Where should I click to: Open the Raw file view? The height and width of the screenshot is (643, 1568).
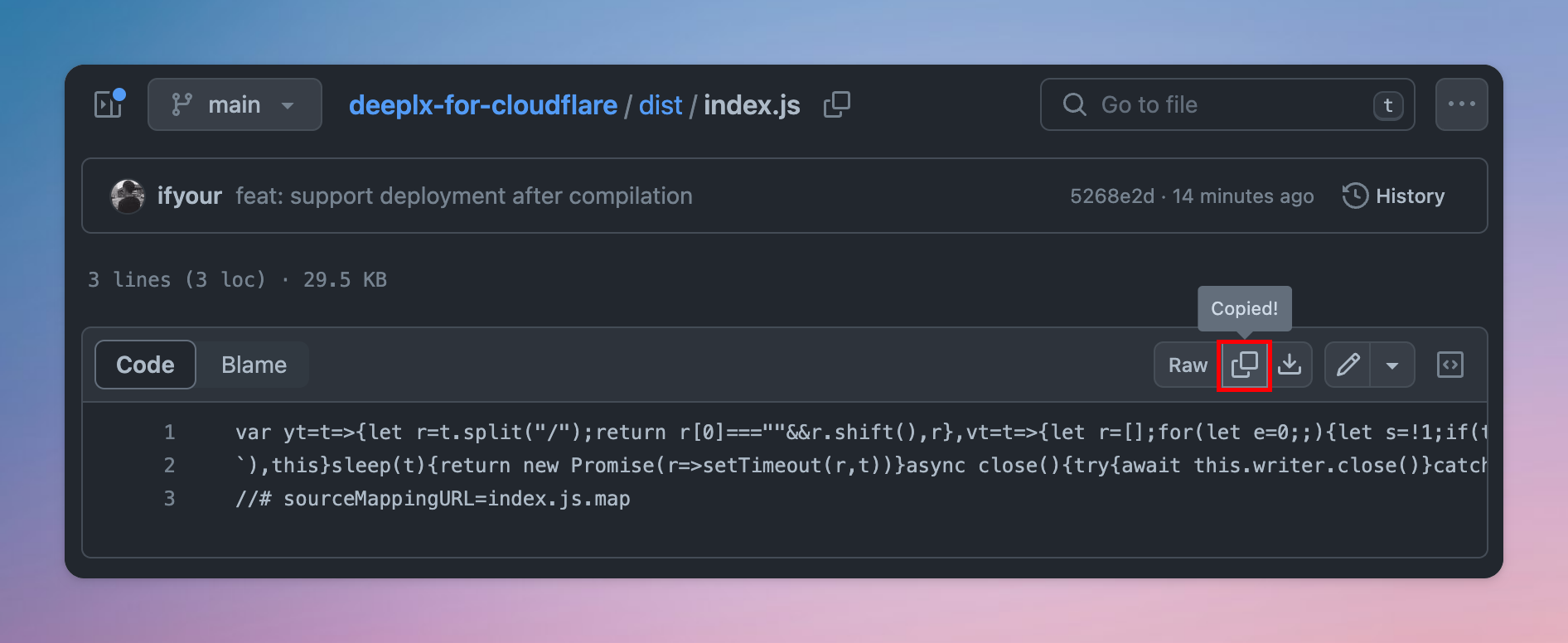(x=1188, y=365)
